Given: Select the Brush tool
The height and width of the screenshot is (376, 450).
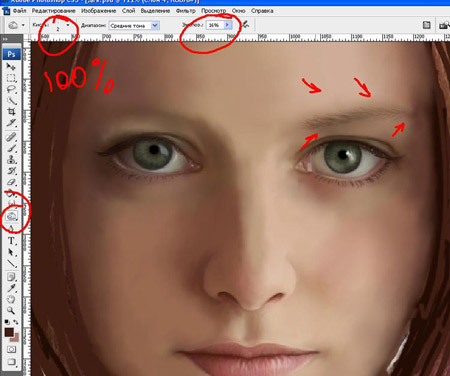Looking at the screenshot, I should pos(11,148).
